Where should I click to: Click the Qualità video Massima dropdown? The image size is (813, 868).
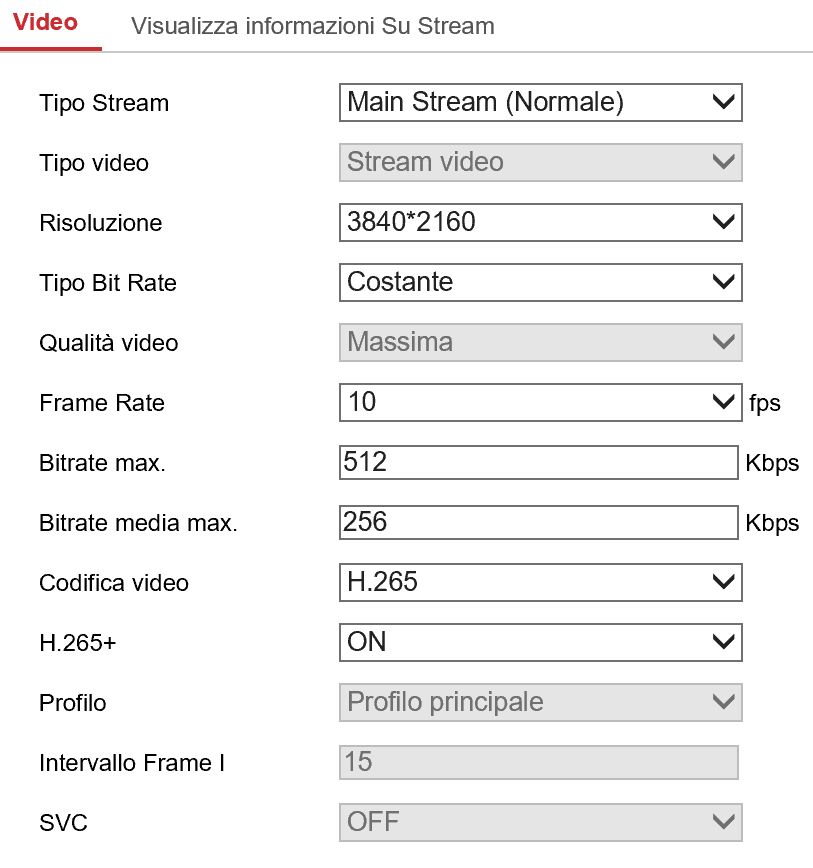coord(540,342)
